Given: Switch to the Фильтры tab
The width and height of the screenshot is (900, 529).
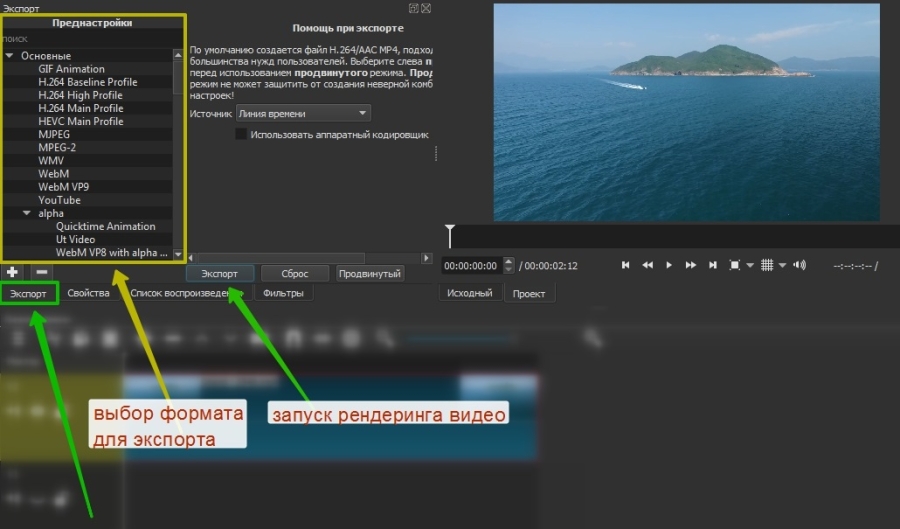Looking at the screenshot, I should coord(283,293).
